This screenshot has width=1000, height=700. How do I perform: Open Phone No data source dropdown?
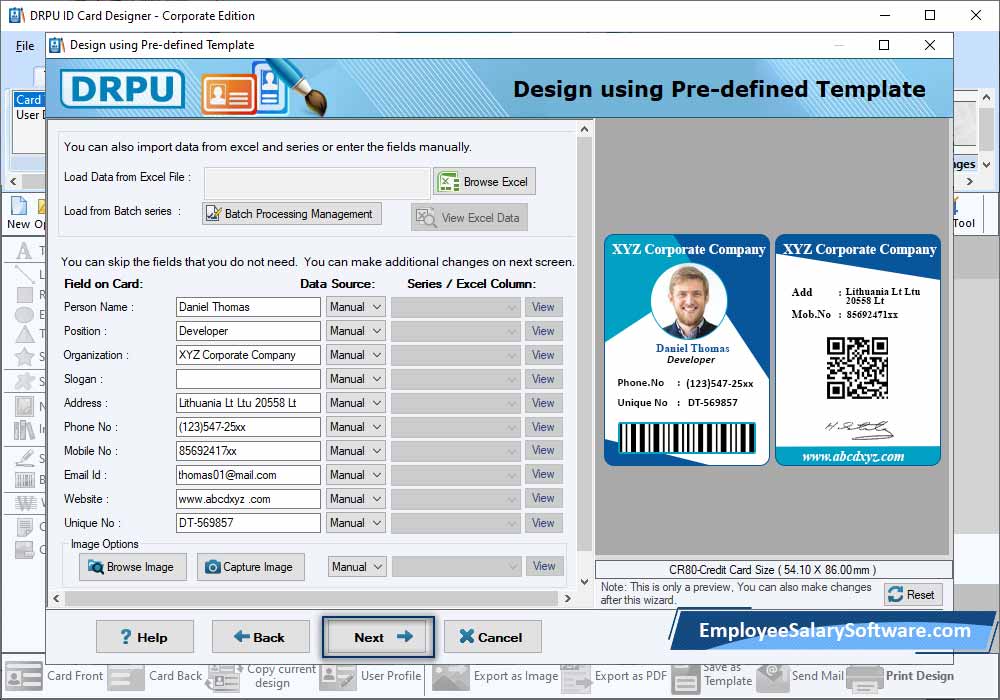click(355, 427)
